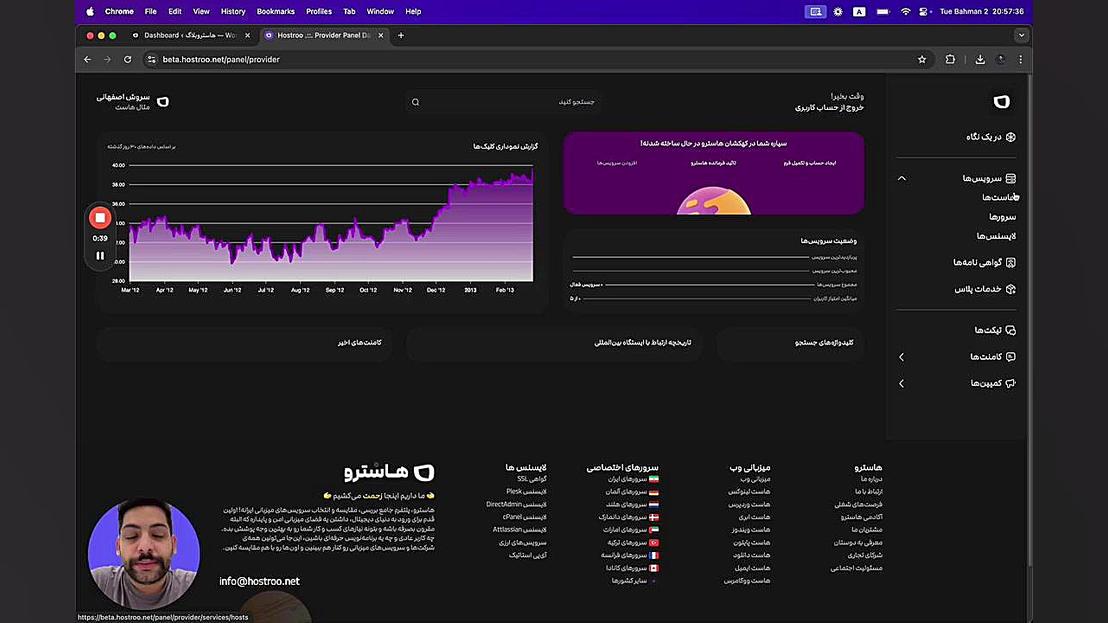
Task: Open the درباره ما footer link
Action: [x=871, y=479]
